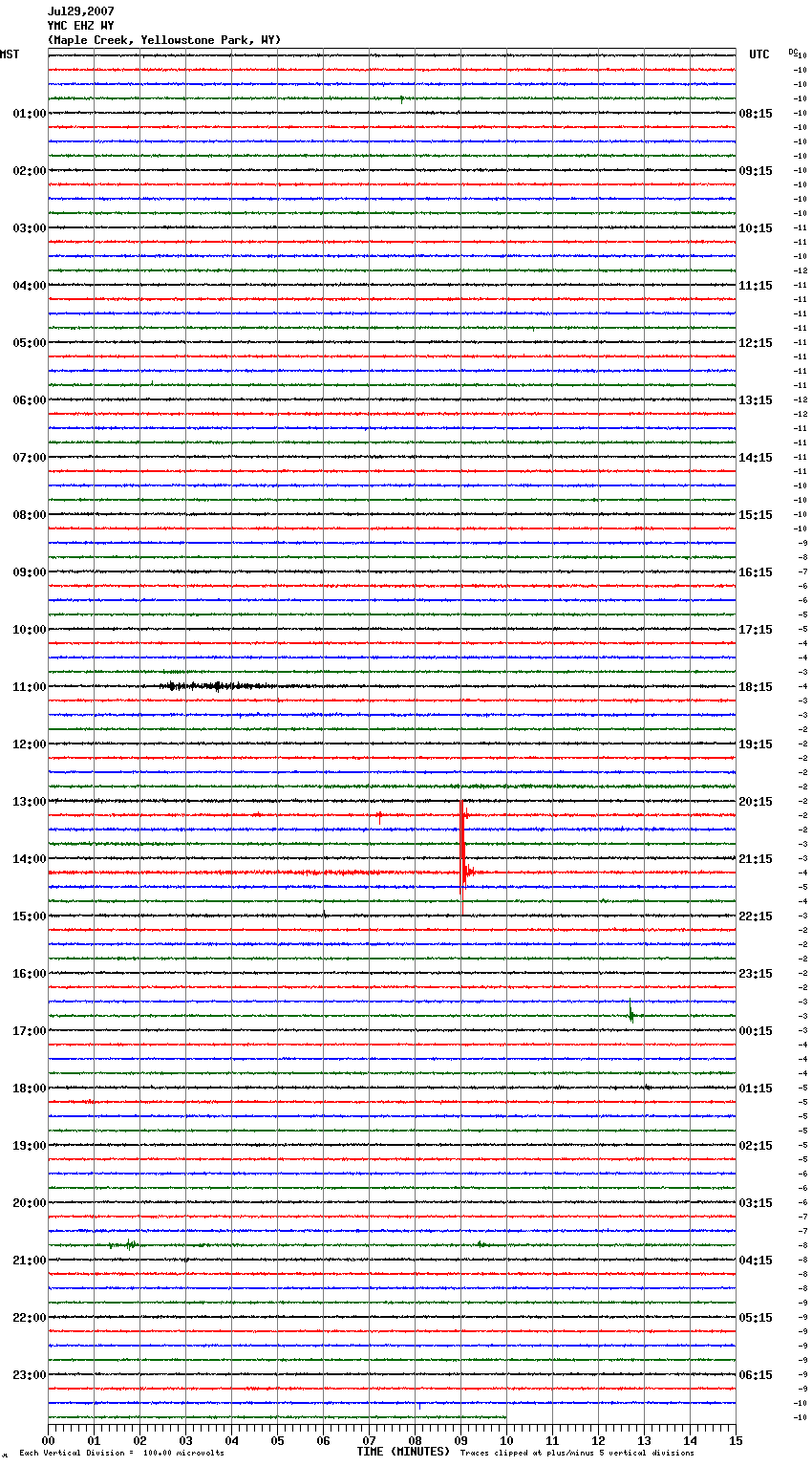
Task: Select the 18:00 MST time label
Action: [x=30, y=1089]
